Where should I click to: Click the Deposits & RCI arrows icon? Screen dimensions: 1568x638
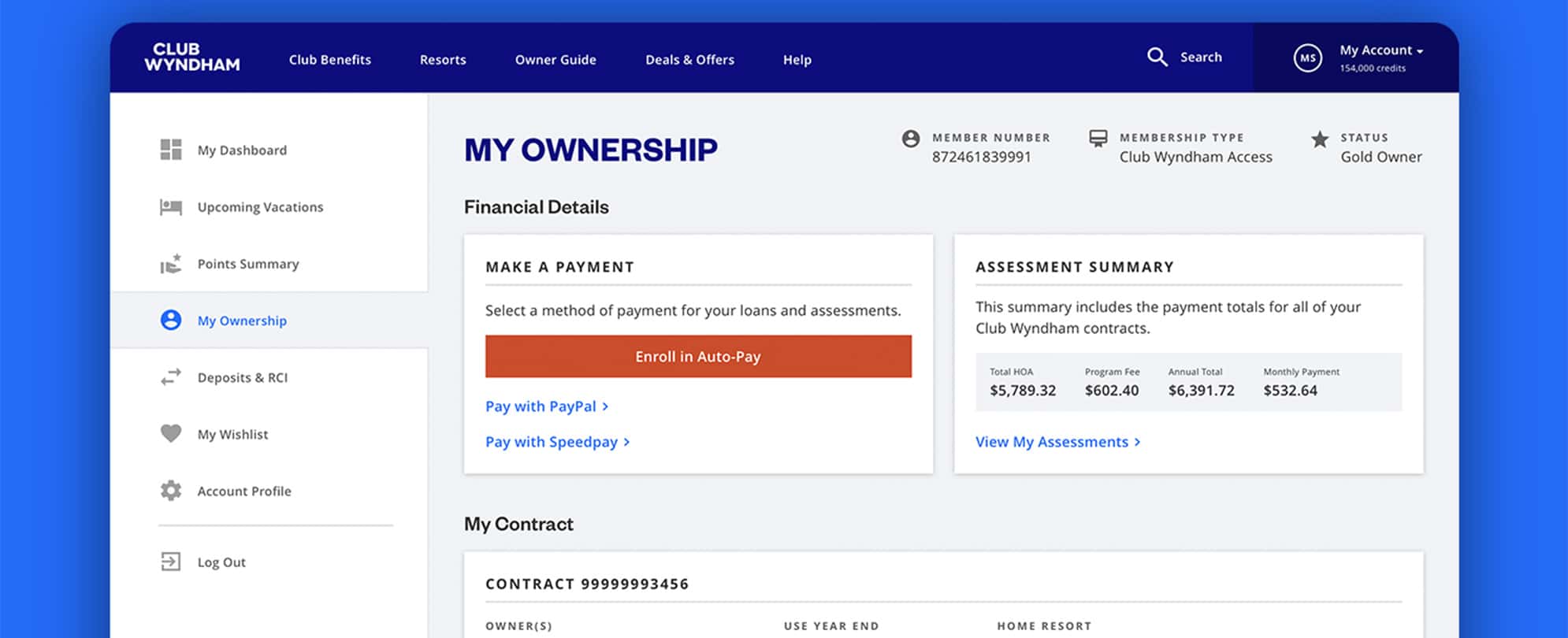(171, 377)
